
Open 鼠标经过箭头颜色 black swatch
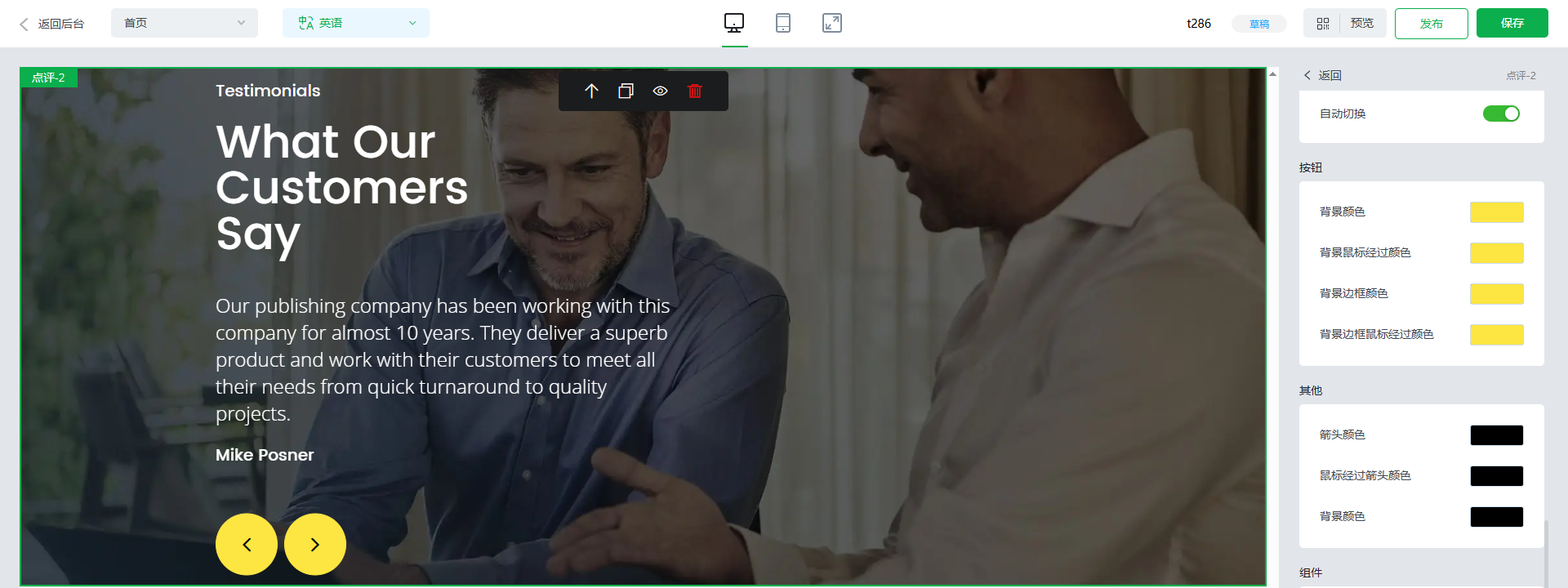[1497, 476]
